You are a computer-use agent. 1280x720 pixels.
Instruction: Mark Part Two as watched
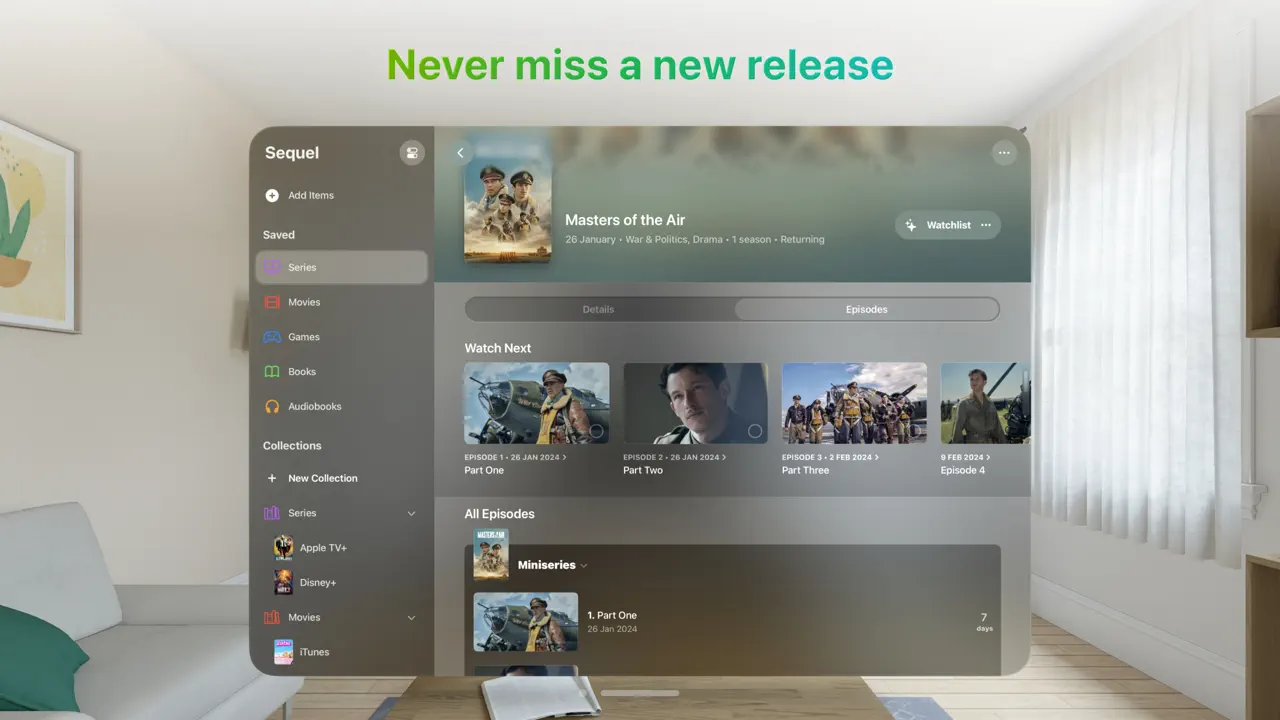click(x=755, y=431)
